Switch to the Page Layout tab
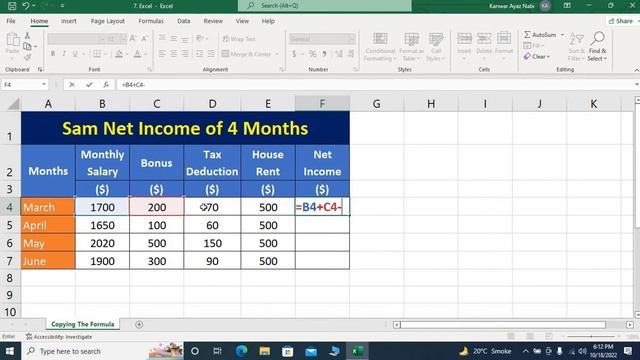Image resolution: width=640 pixels, height=360 pixels. 107,21
